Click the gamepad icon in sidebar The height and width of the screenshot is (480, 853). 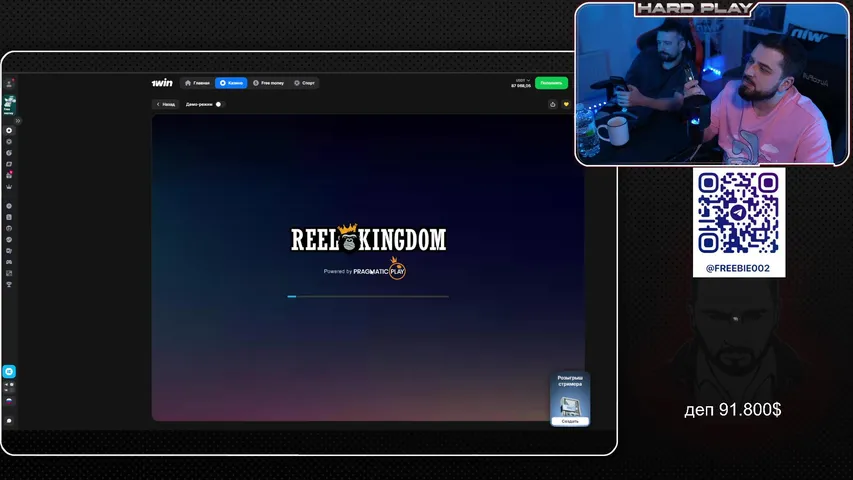[9, 262]
